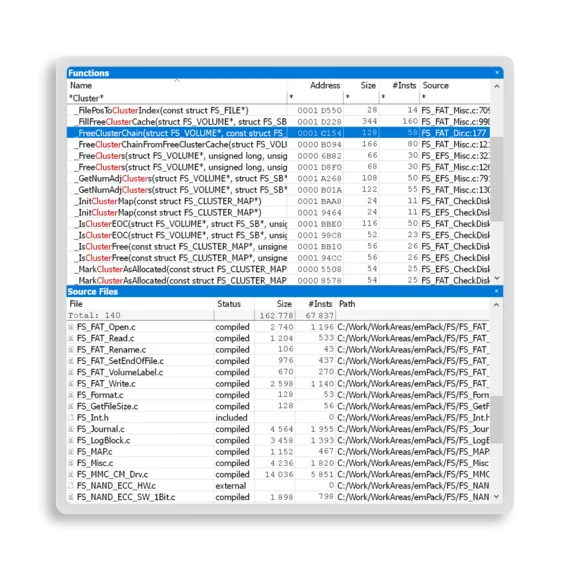Close the Functions panel
Image resolution: width=570 pixels, height=570 pixels.
coord(497,72)
